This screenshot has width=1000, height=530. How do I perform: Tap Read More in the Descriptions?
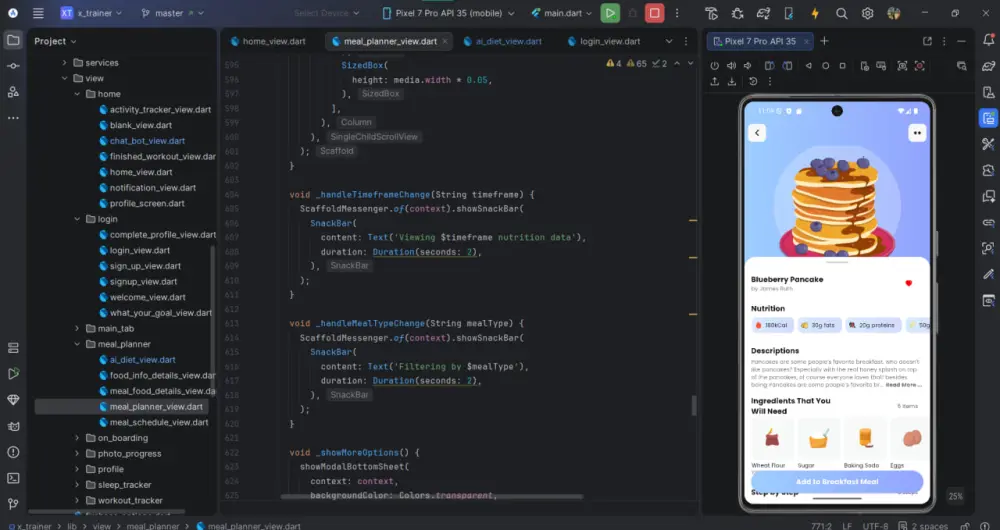(902, 385)
